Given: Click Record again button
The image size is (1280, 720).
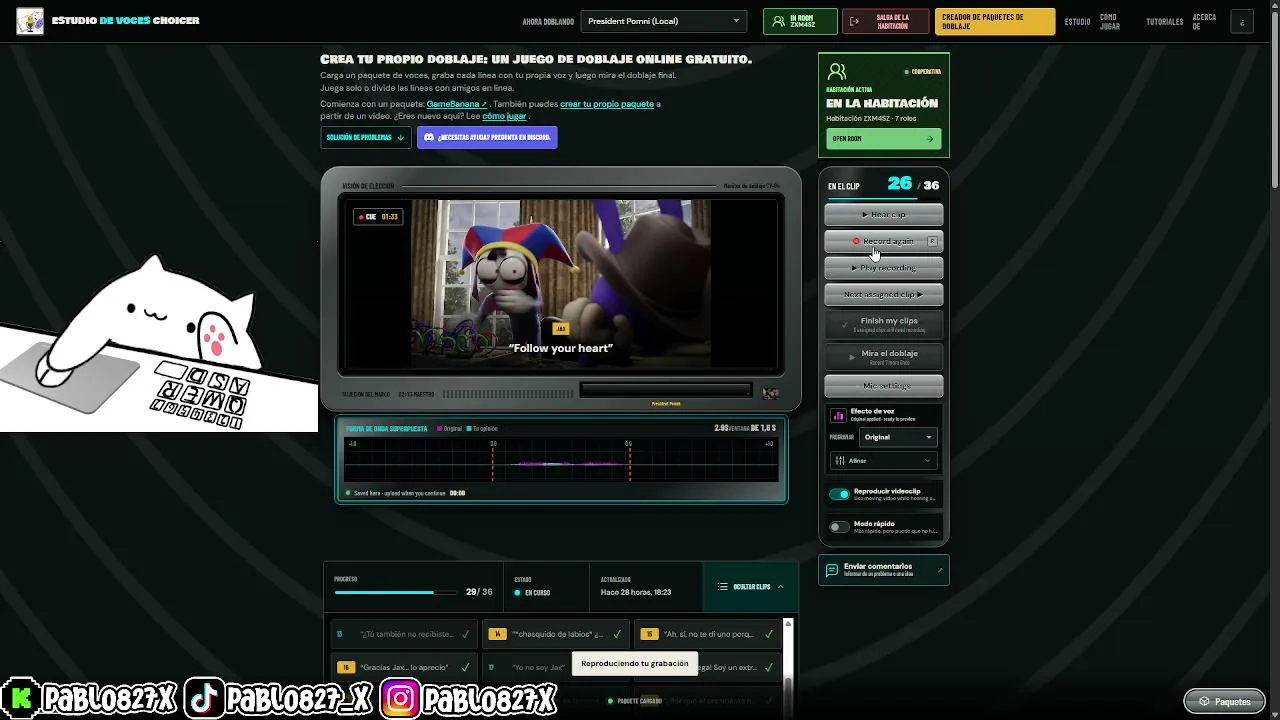Looking at the screenshot, I should pyautogui.click(x=884, y=241).
